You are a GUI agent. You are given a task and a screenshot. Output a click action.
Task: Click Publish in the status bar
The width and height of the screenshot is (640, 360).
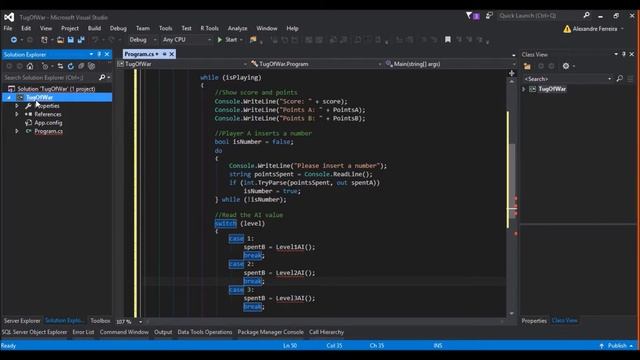point(617,345)
